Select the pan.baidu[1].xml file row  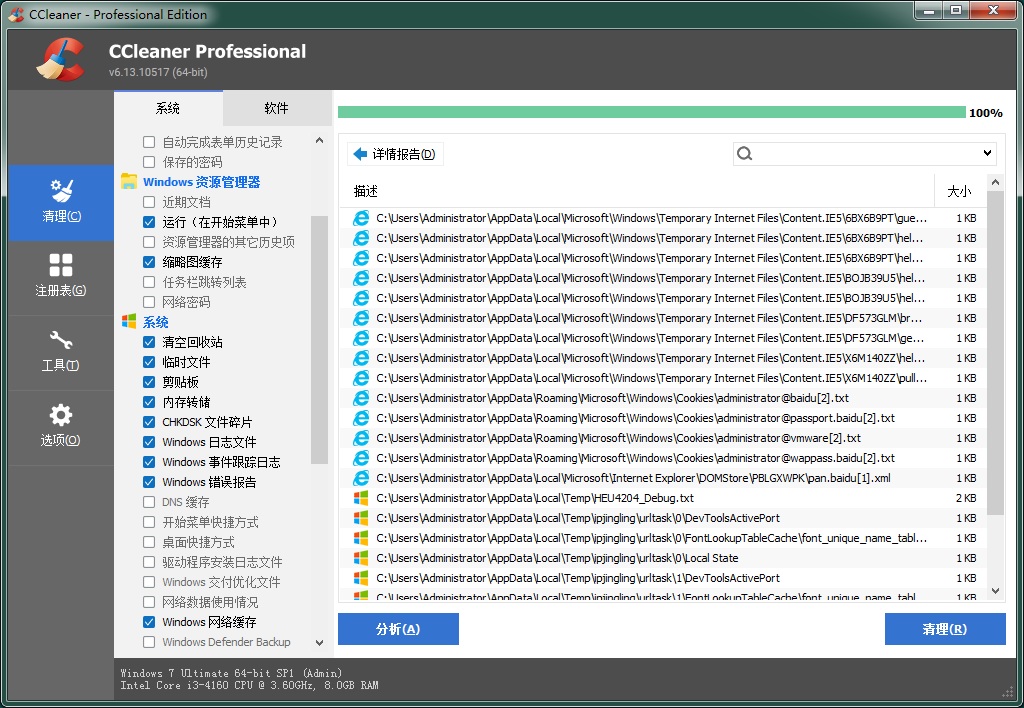coord(663,478)
